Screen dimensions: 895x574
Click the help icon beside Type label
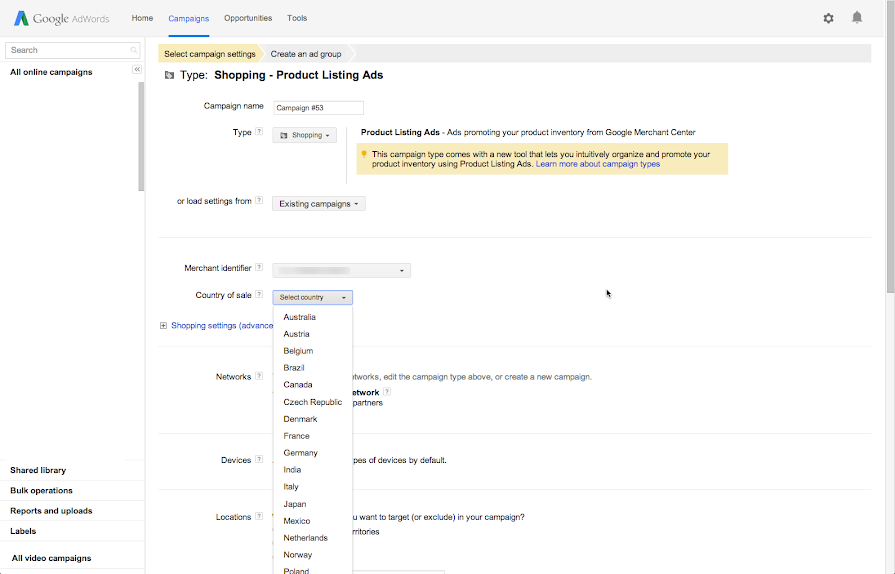click(259, 132)
